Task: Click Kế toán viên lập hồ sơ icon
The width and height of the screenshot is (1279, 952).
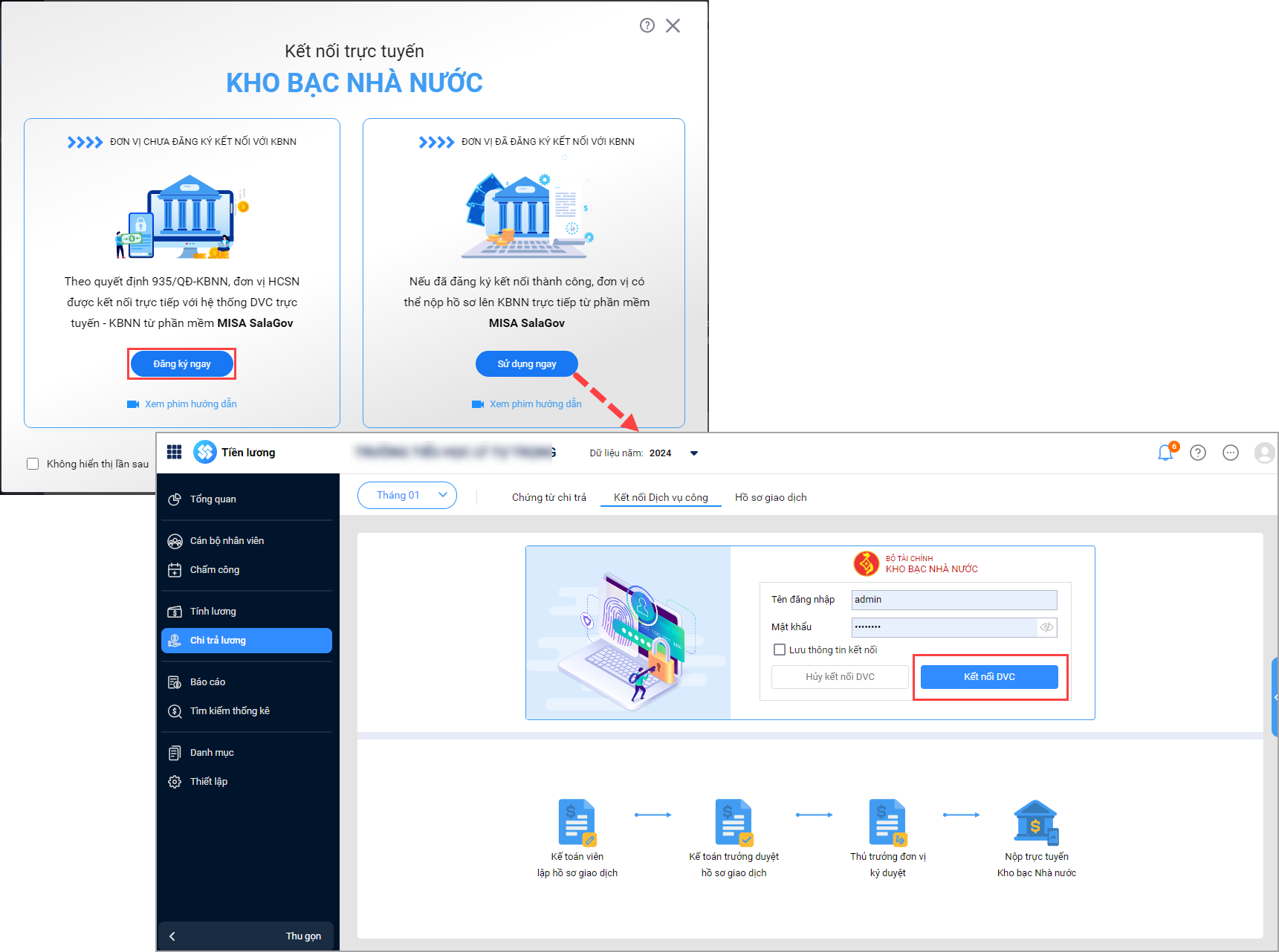Action: (577, 823)
